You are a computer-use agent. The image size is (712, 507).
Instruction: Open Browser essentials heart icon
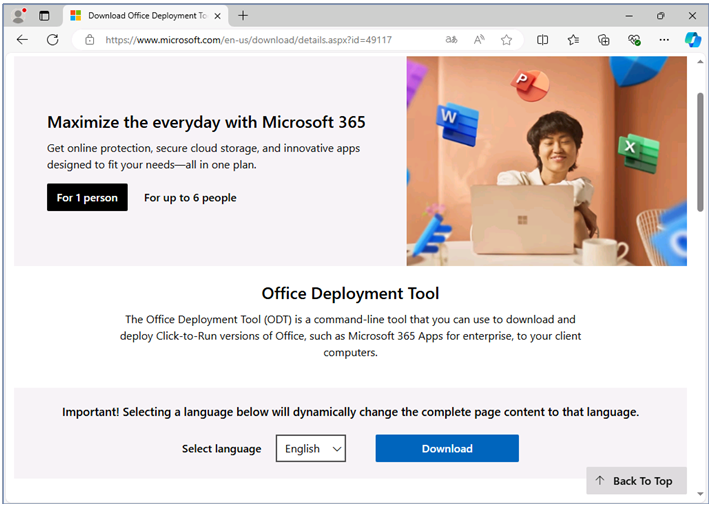(x=634, y=40)
